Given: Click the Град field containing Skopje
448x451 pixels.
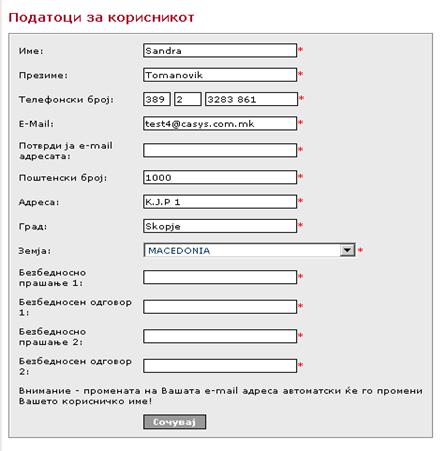Looking at the screenshot, I should point(220,226).
